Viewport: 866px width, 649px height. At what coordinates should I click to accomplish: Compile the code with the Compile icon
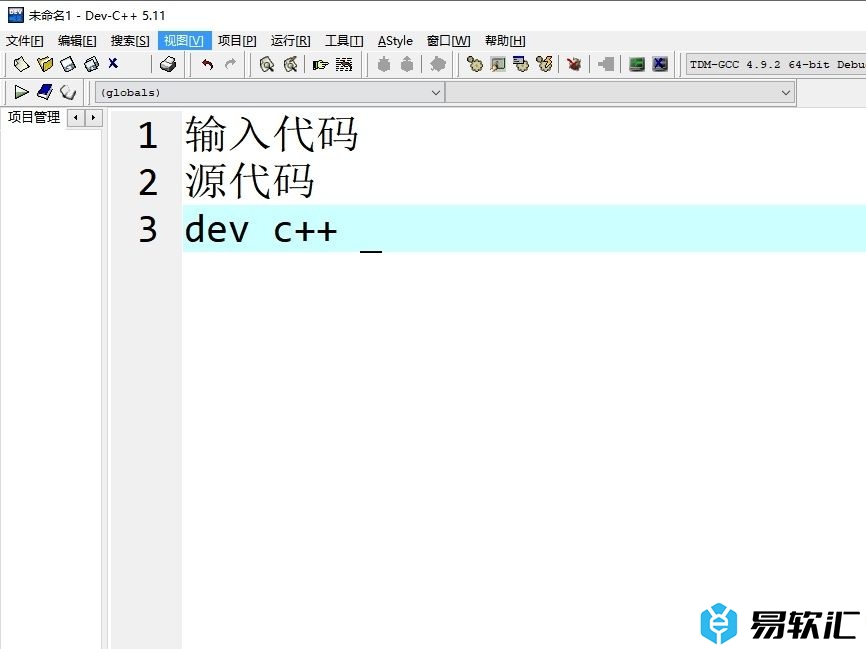tap(474, 65)
